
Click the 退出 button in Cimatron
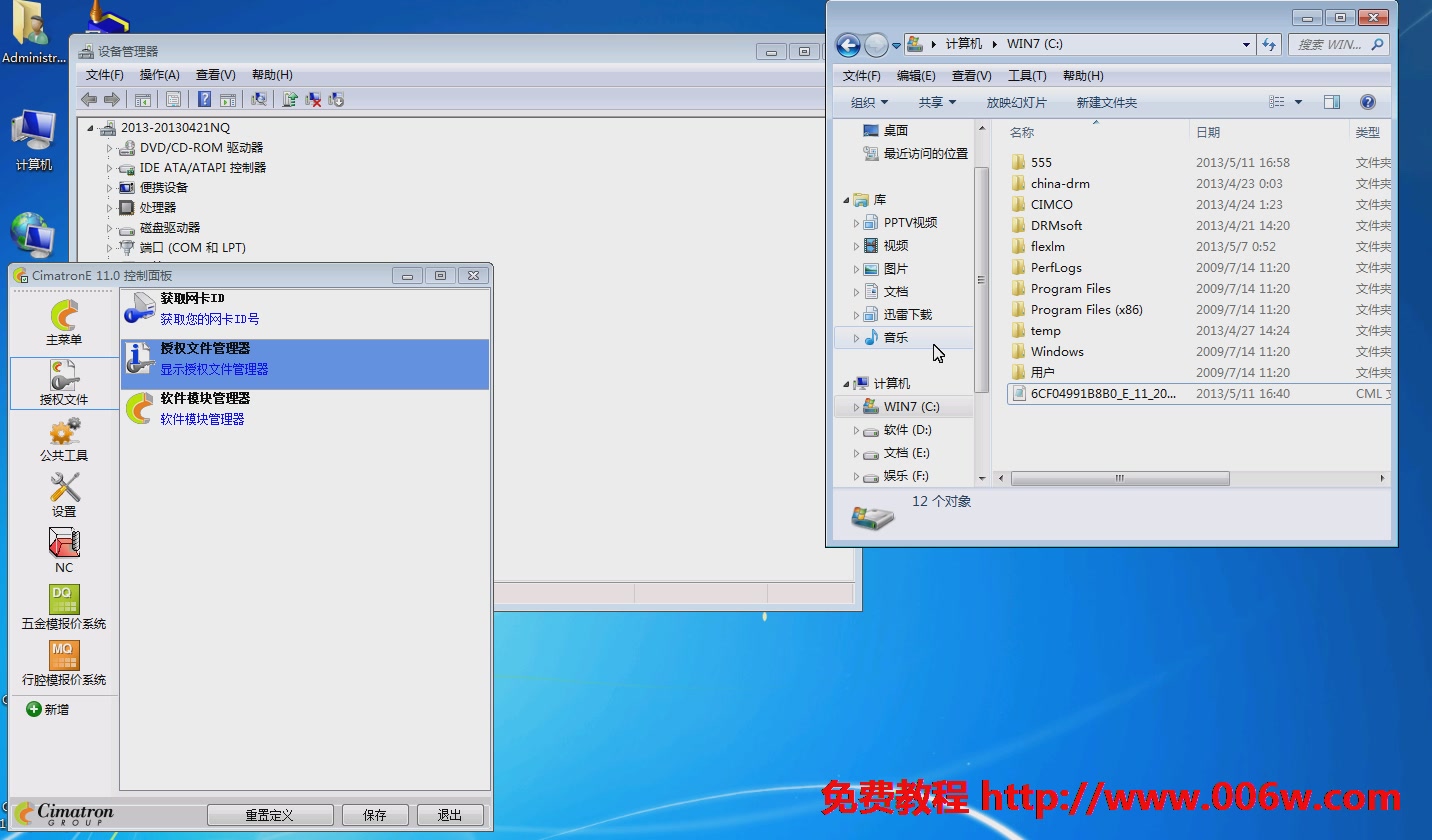point(450,815)
